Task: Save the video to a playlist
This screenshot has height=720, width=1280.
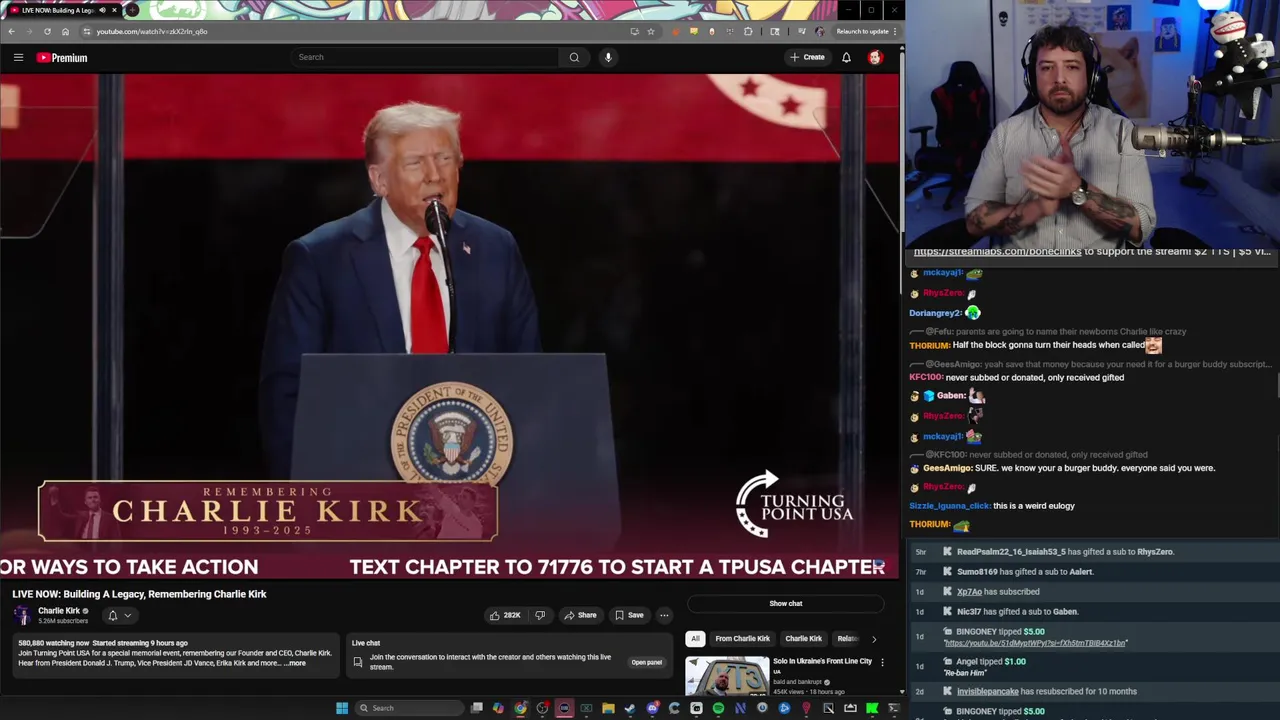Action: tap(629, 615)
